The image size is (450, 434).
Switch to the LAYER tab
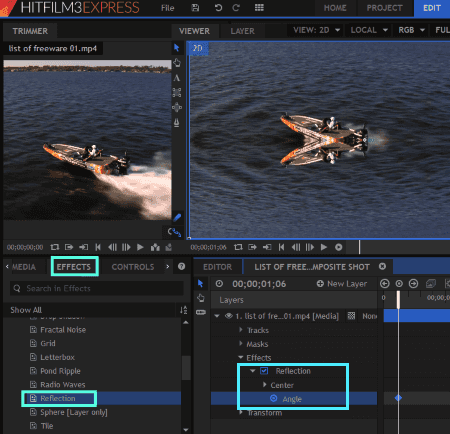point(242,31)
